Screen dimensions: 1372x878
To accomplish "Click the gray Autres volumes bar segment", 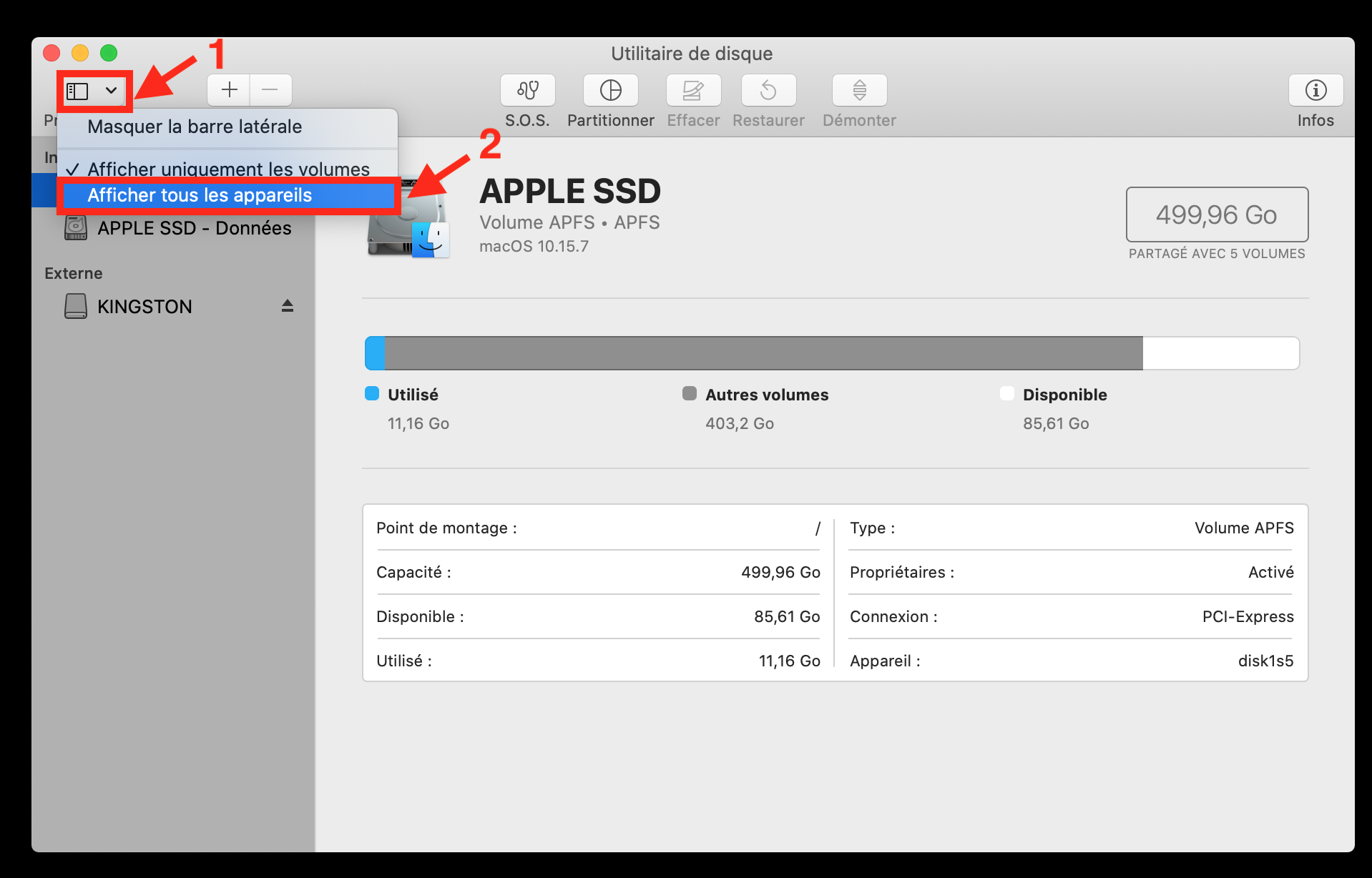I will [x=763, y=353].
